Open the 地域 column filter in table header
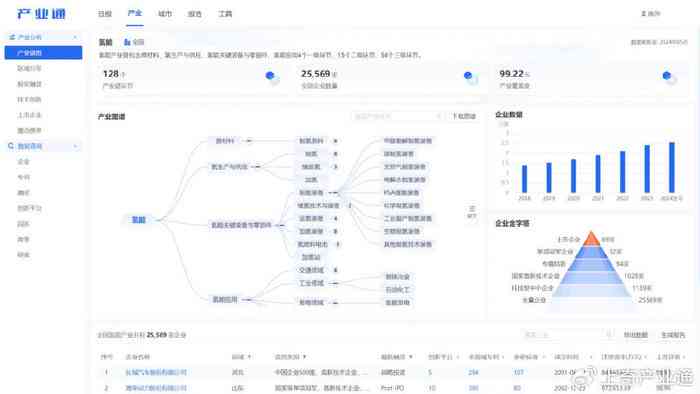The width and height of the screenshot is (700, 394). (249, 357)
